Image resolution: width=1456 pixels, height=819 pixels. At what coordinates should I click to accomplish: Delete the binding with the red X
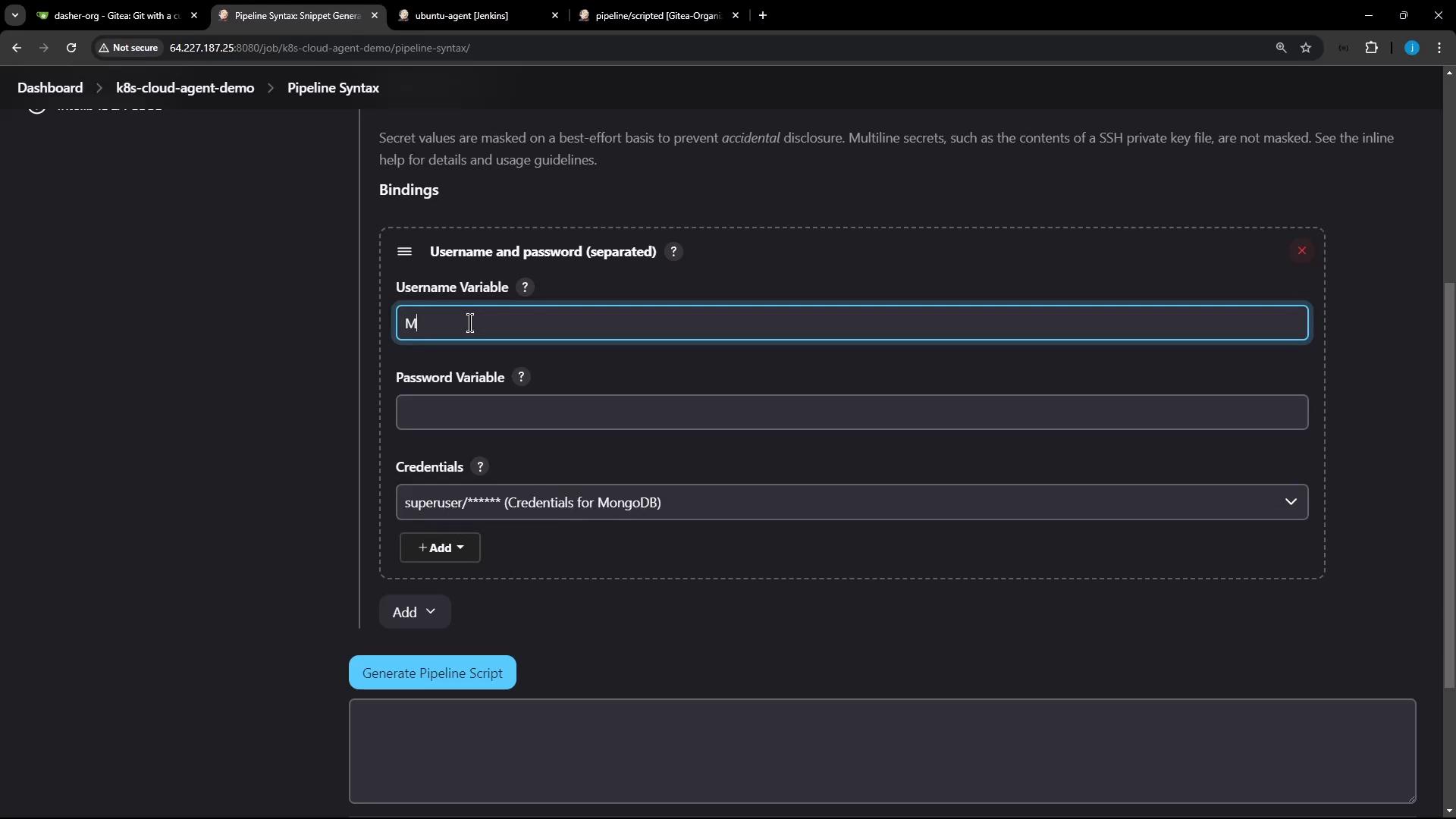(x=1301, y=251)
